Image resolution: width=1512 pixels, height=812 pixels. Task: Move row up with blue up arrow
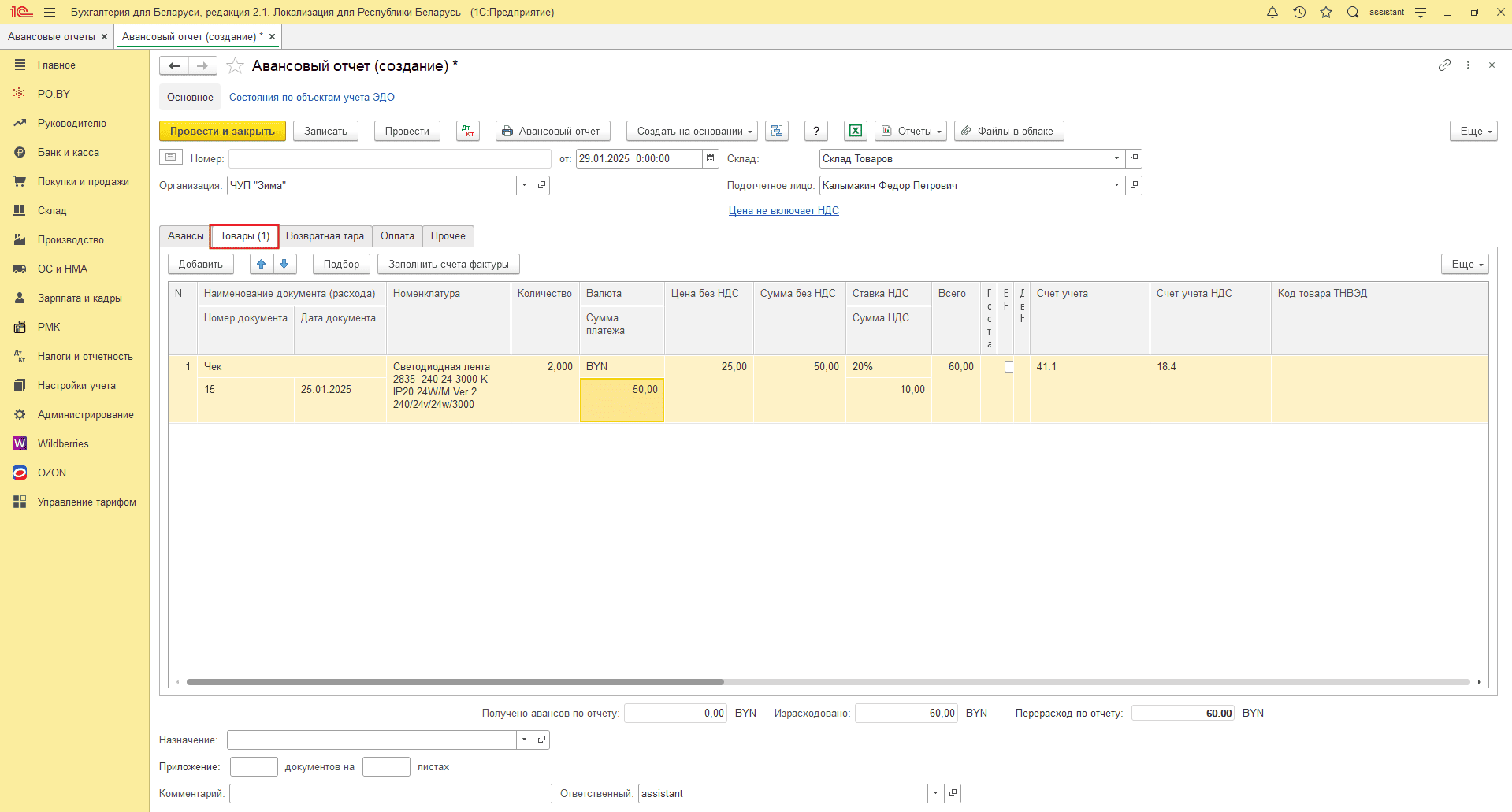tap(262, 264)
